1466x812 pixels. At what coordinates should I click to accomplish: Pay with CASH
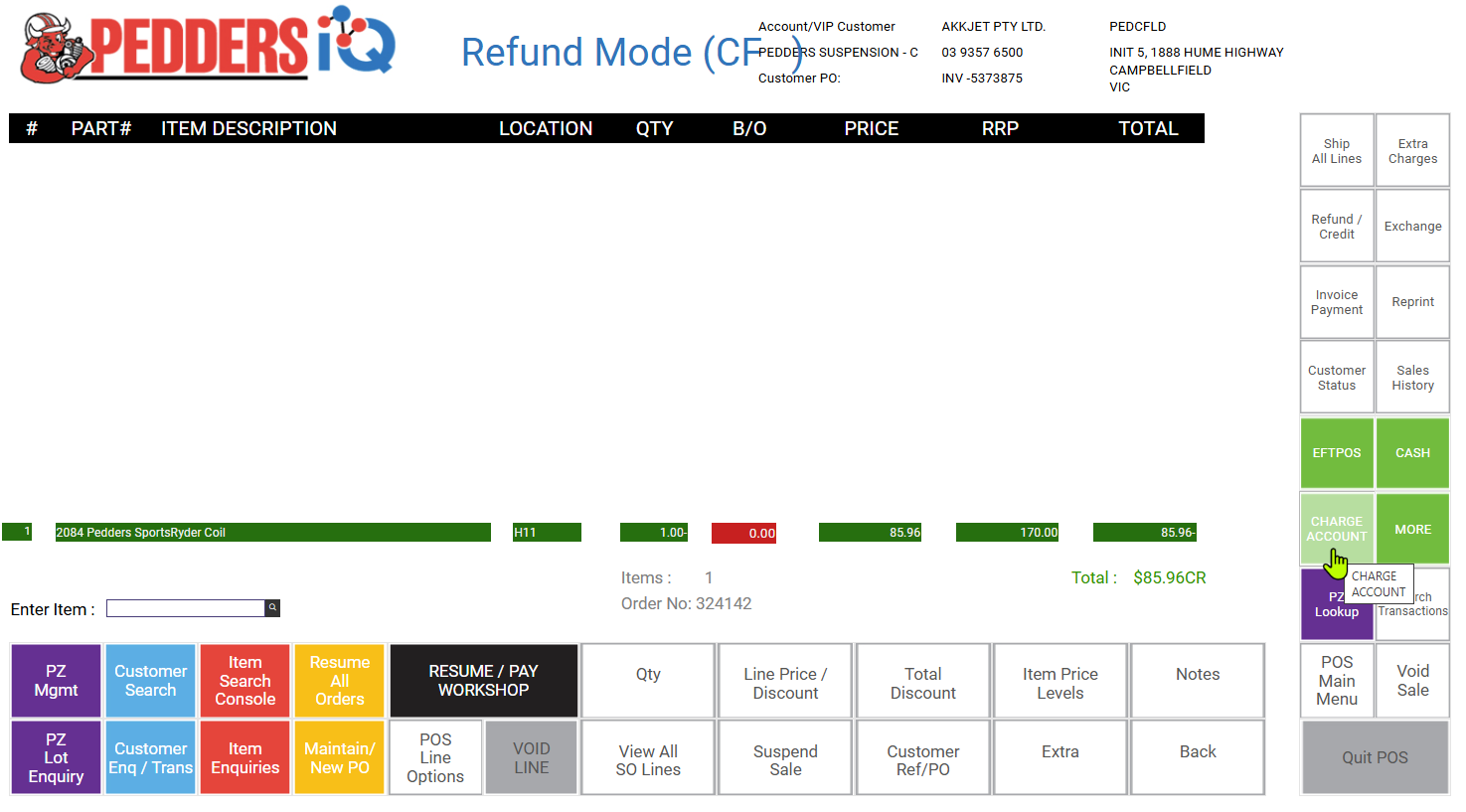(x=1412, y=452)
